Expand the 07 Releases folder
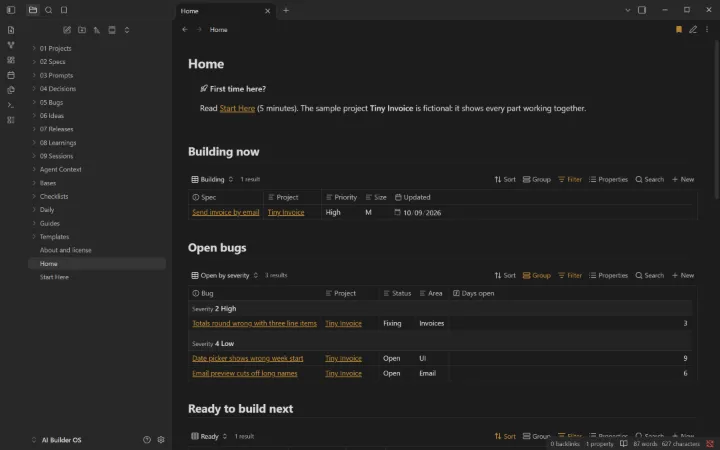The image size is (720, 450). (34, 129)
